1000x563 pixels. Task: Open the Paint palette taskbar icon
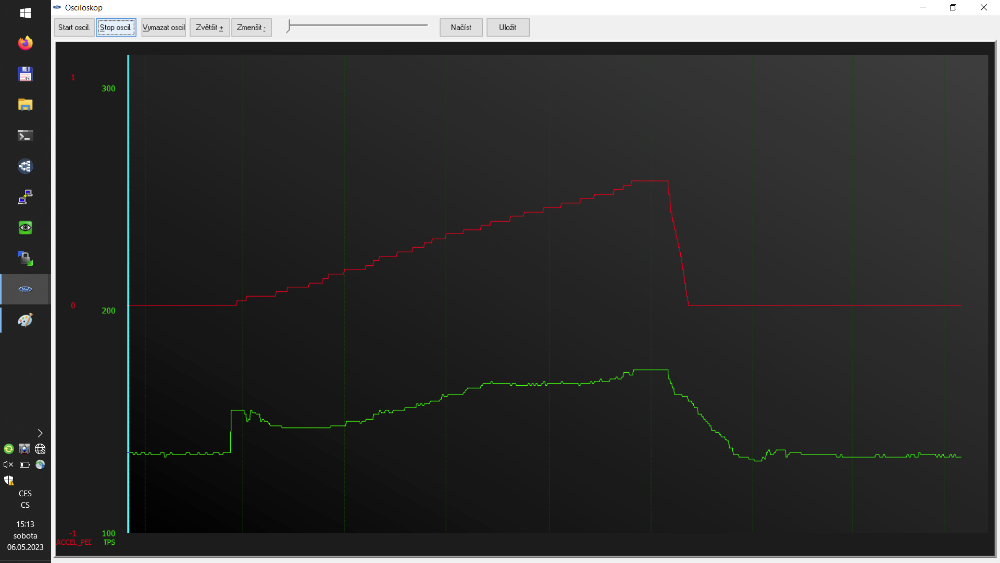[25, 320]
